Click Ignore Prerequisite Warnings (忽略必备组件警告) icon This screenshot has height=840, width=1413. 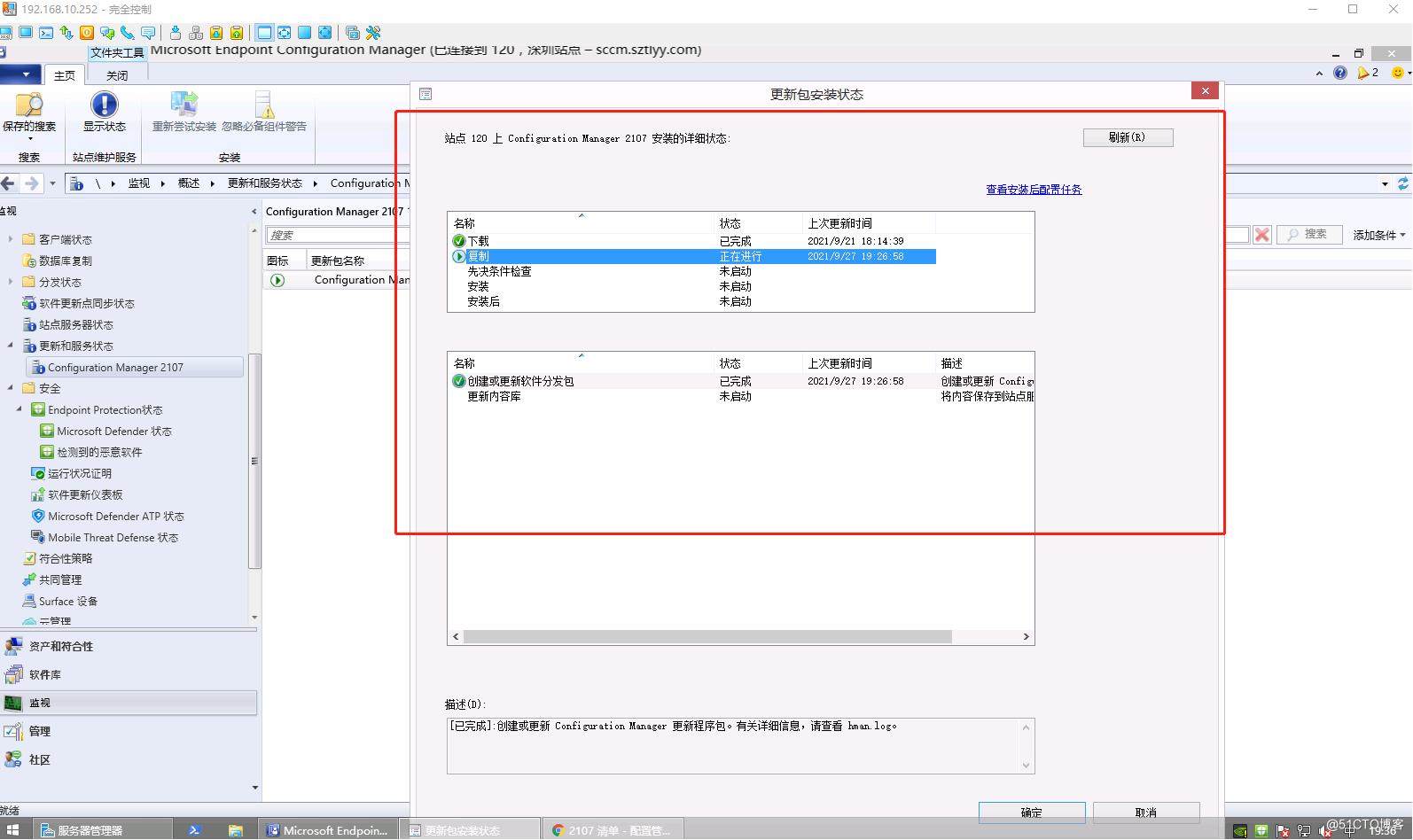[264, 113]
